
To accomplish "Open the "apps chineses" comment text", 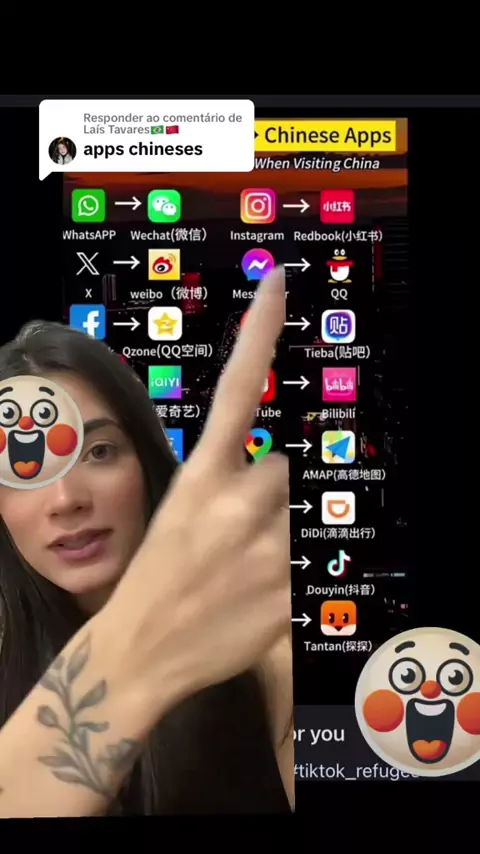I will tap(143, 149).
